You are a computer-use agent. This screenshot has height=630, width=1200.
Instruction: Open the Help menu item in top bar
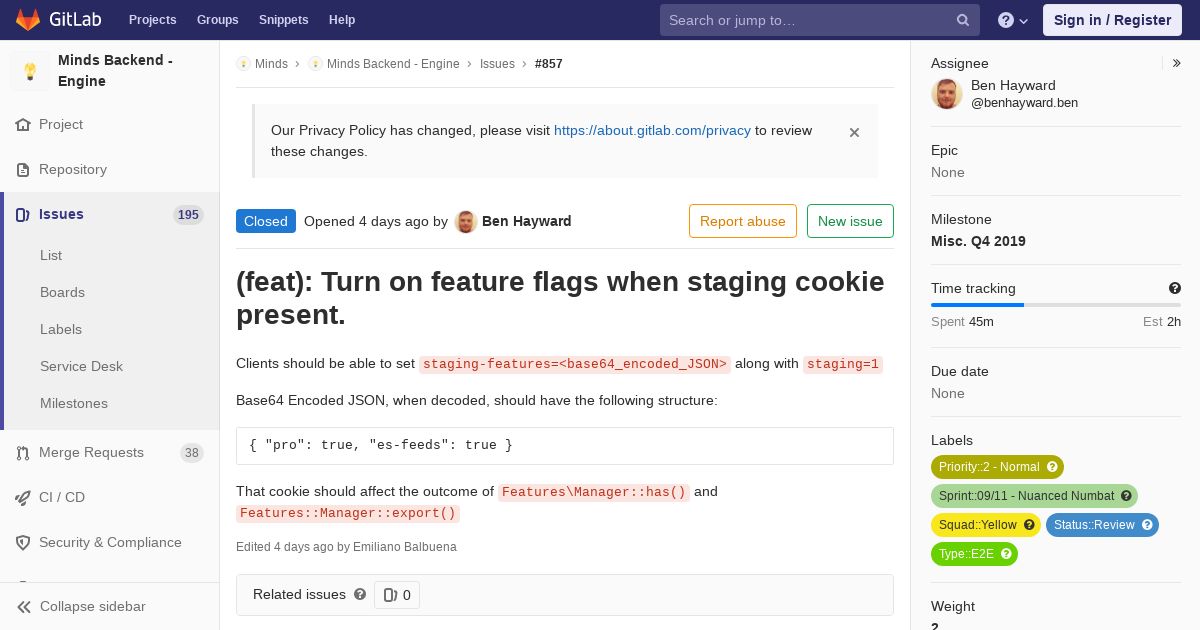click(x=342, y=20)
